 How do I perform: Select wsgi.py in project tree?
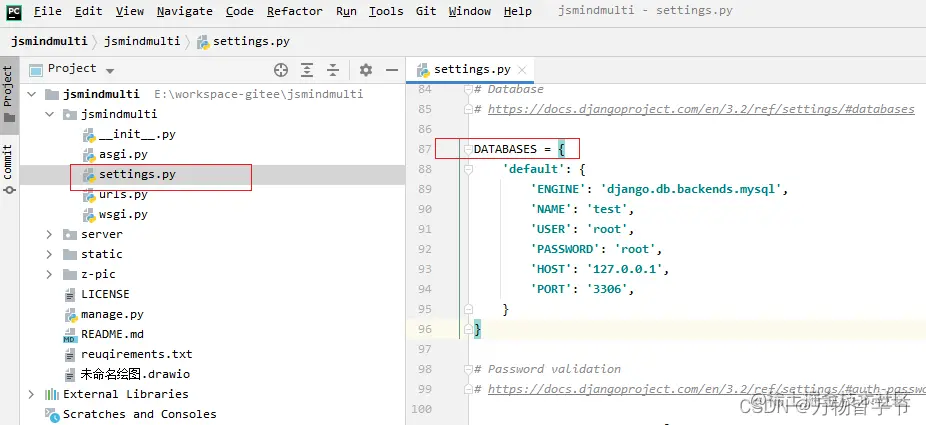click(x=123, y=215)
